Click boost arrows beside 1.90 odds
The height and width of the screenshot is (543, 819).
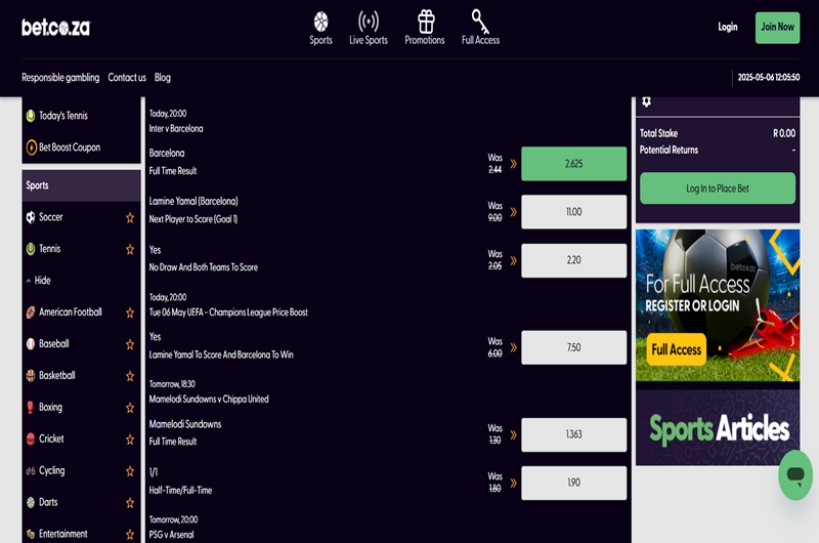[513, 482]
